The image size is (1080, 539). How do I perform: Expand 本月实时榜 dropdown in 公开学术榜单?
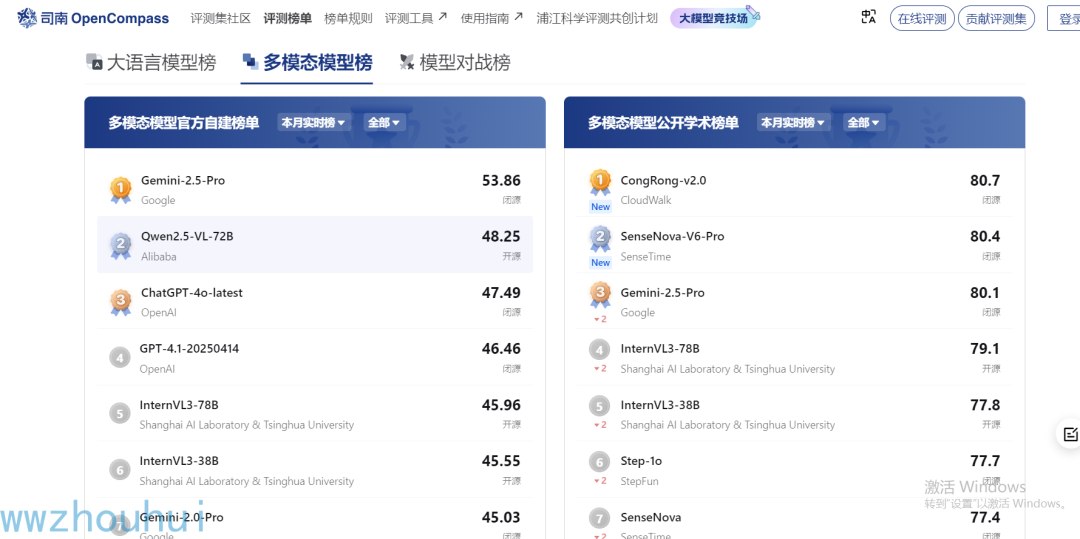[x=793, y=123]
